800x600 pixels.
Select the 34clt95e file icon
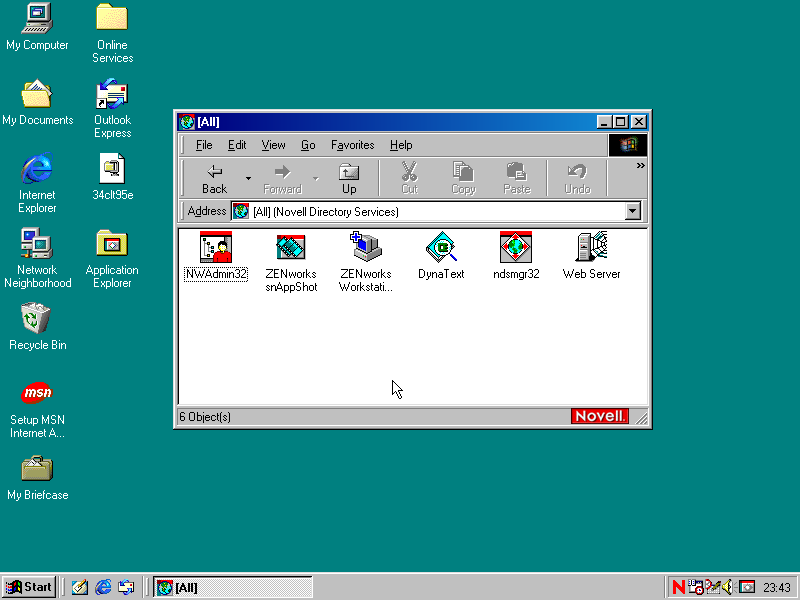coord(112,177)
